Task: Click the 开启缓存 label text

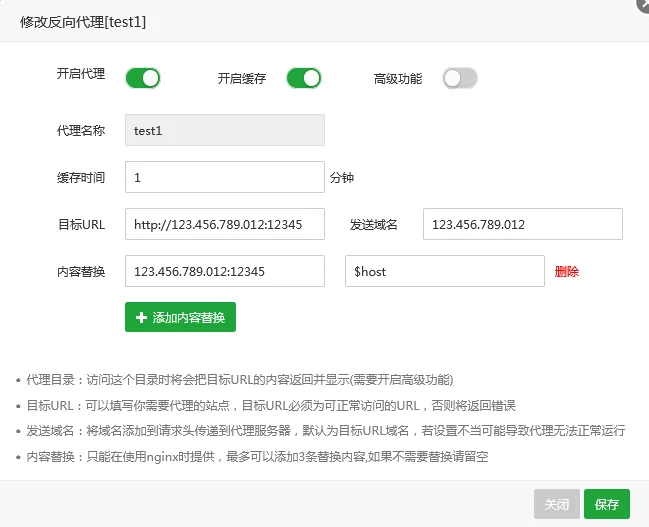Action: 242,77
